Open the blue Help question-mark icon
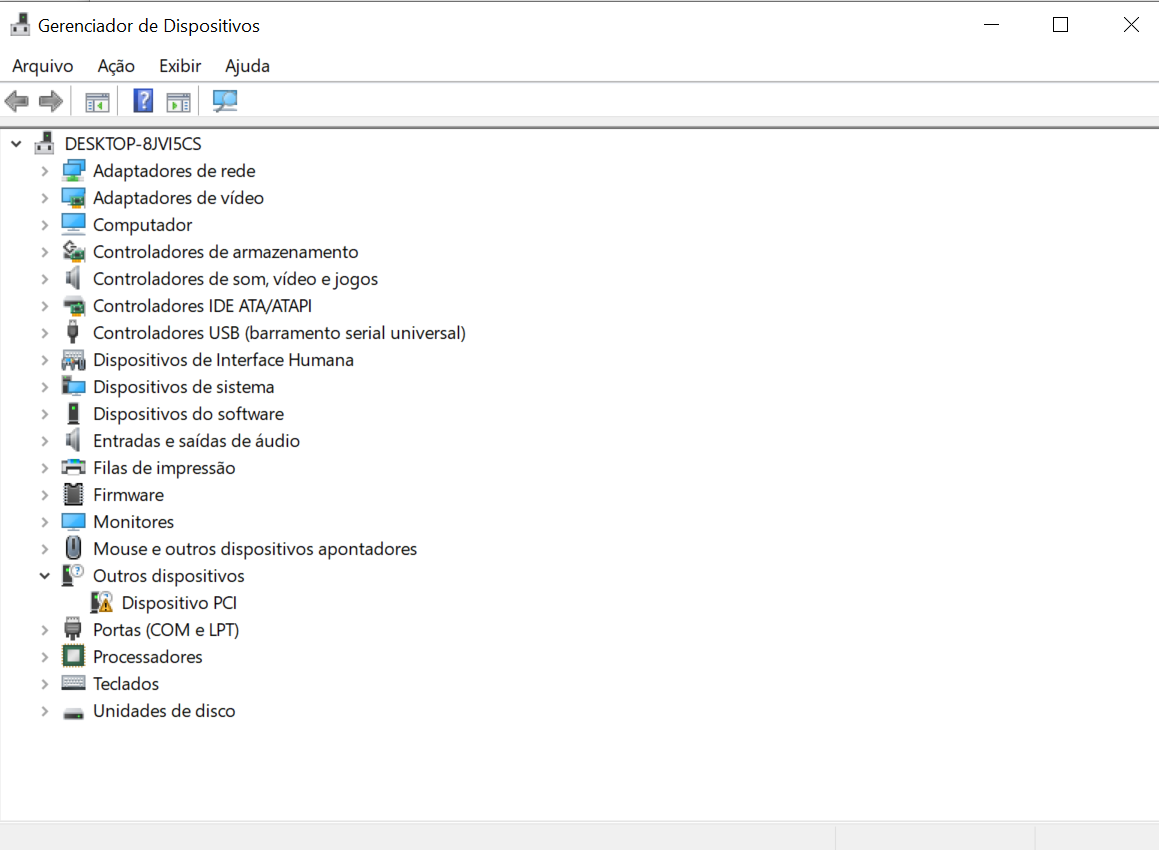1159x850 pixels. click(x=143, y=101)
